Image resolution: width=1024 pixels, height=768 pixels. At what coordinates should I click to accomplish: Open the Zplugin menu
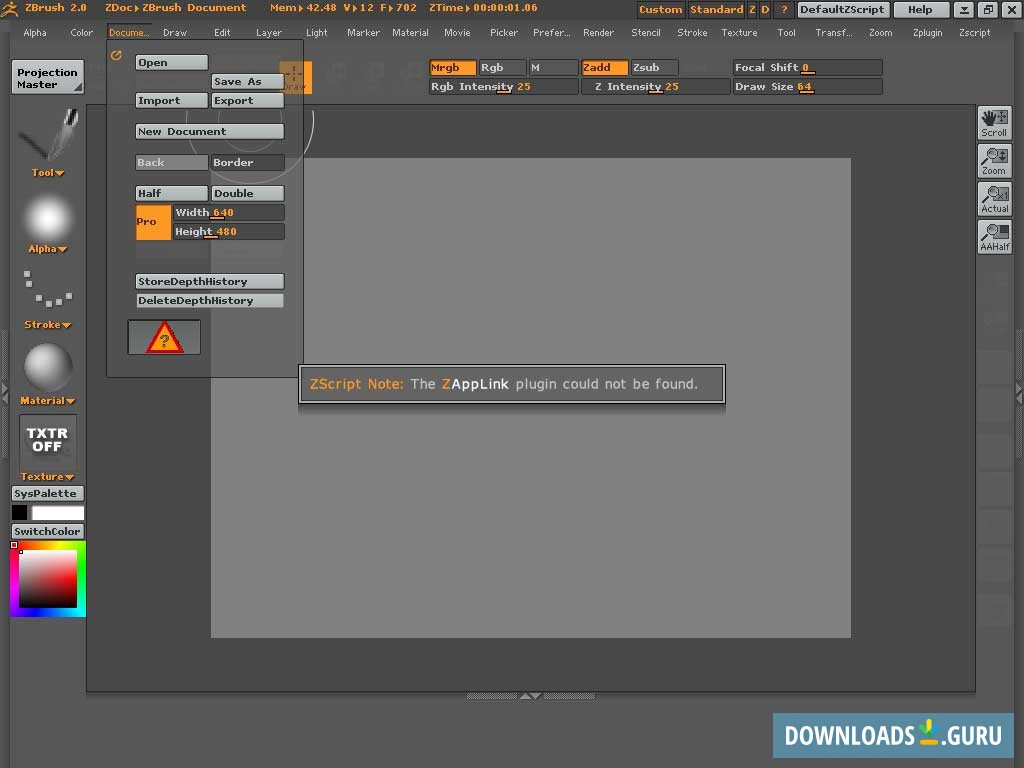click(927, 33)
